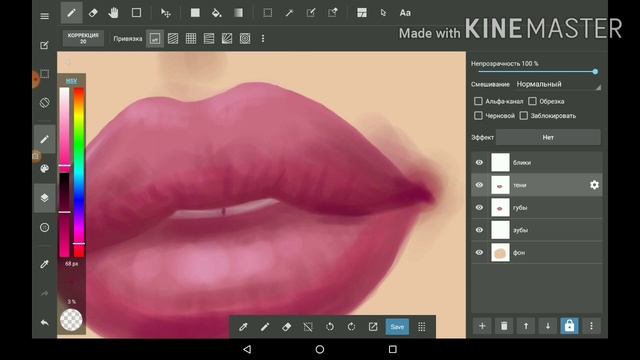Move layer down with down arrow
The height and width of the screenshot is (360, 640).
pos(548,326)
